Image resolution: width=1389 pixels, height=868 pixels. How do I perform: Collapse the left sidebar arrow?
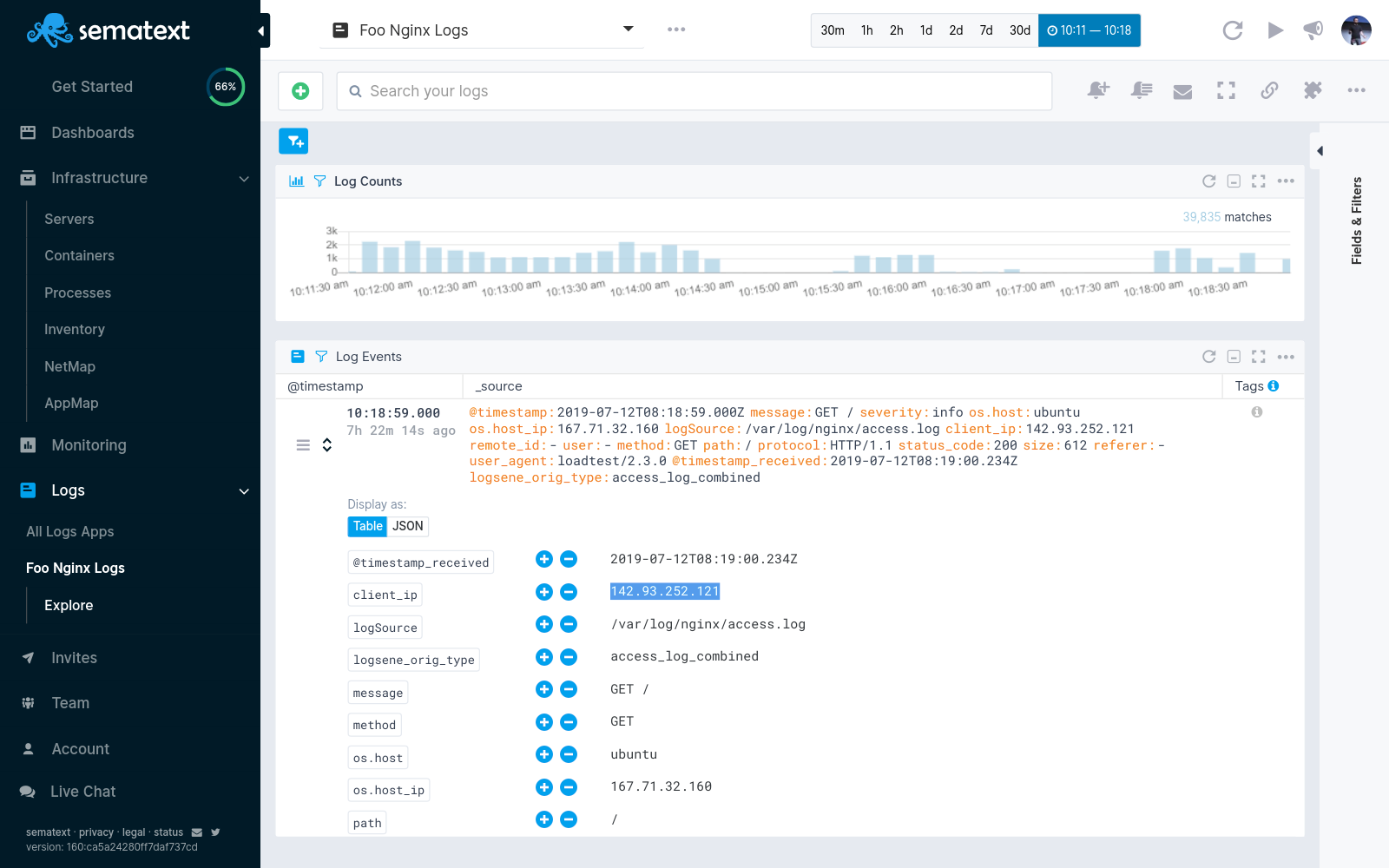click(262, 31)
